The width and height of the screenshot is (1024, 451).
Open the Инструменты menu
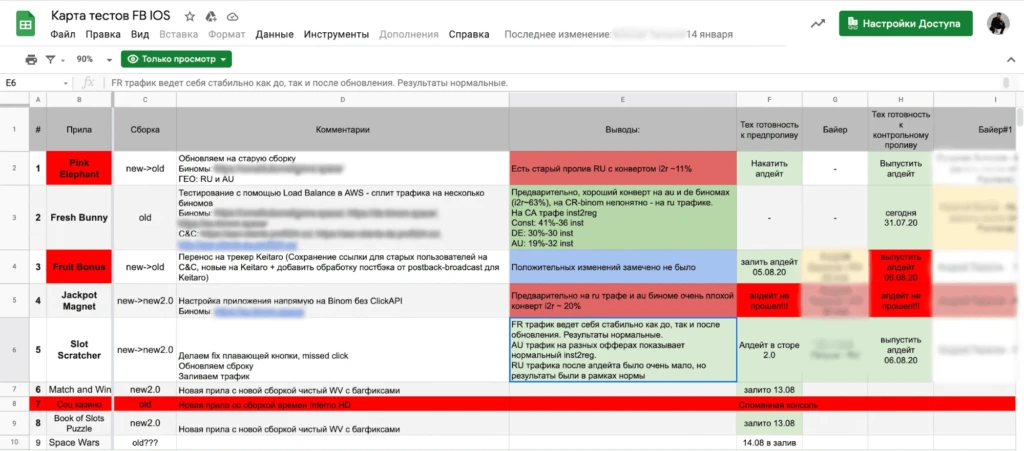point(336,35)
